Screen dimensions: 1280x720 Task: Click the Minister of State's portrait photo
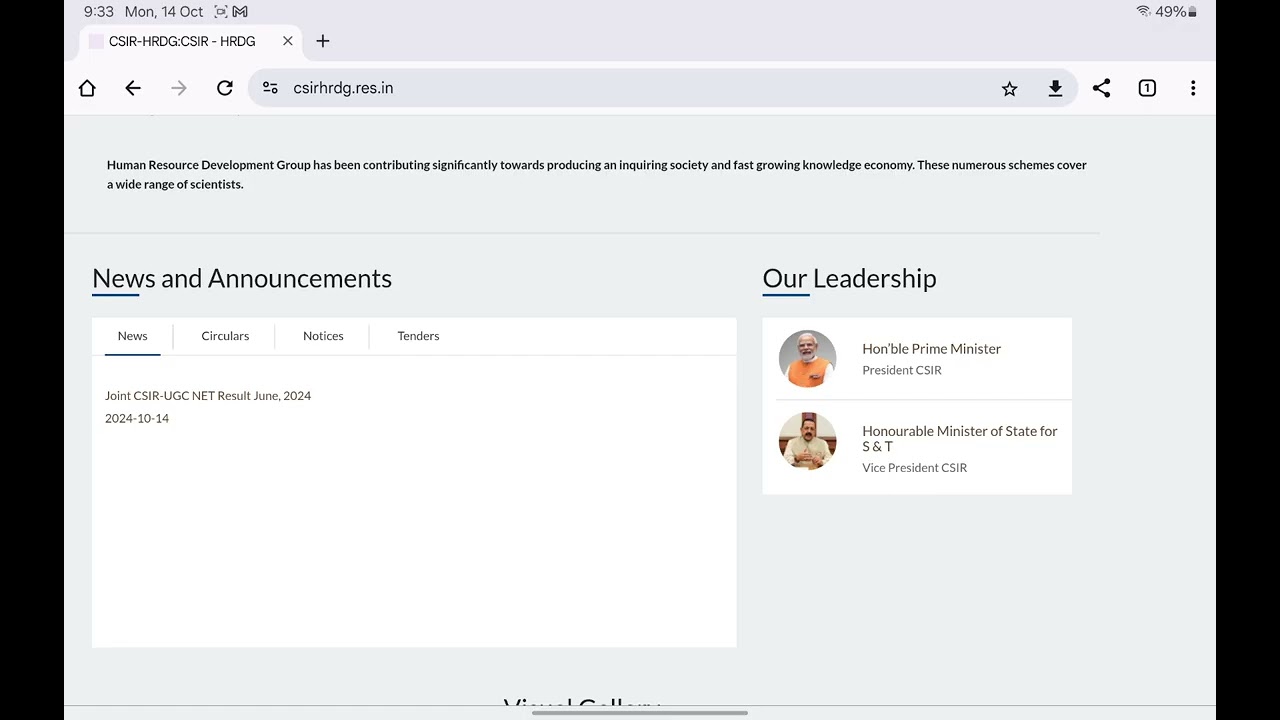pyautogui.click(x=807, y=441)
